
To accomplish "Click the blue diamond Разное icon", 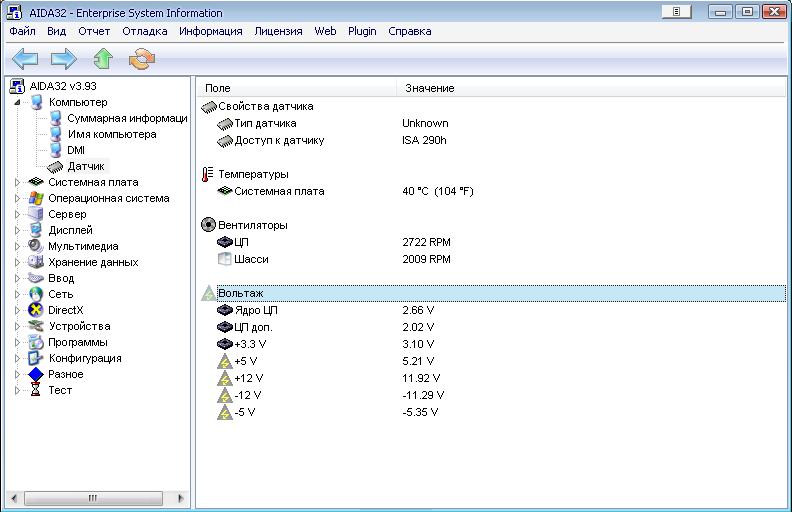I will click(36, 374).
